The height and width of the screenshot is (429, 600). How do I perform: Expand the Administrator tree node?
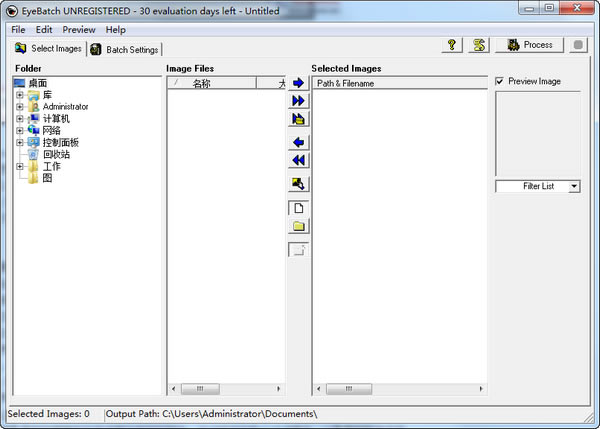(20, 107)
